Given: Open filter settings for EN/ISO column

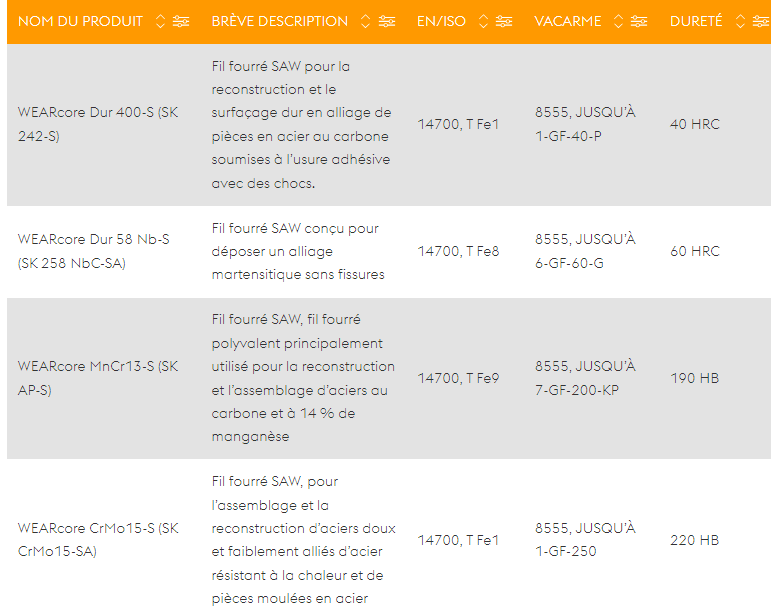Looking at the screenshot, I should 504,21.
